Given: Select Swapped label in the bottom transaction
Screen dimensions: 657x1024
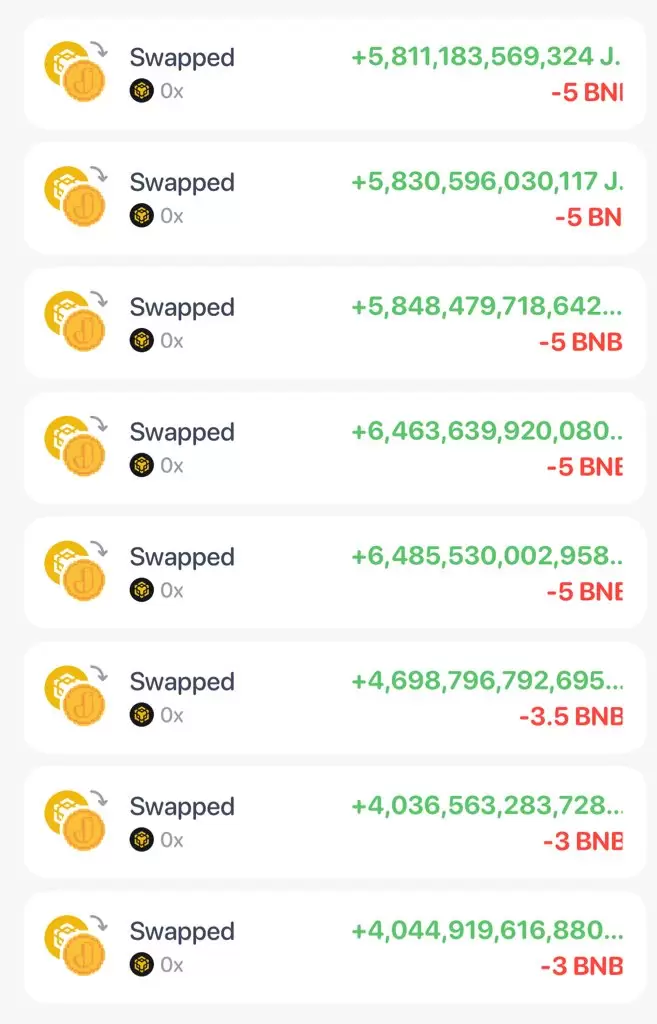Looking at the screenshot, I should point(182,932).
